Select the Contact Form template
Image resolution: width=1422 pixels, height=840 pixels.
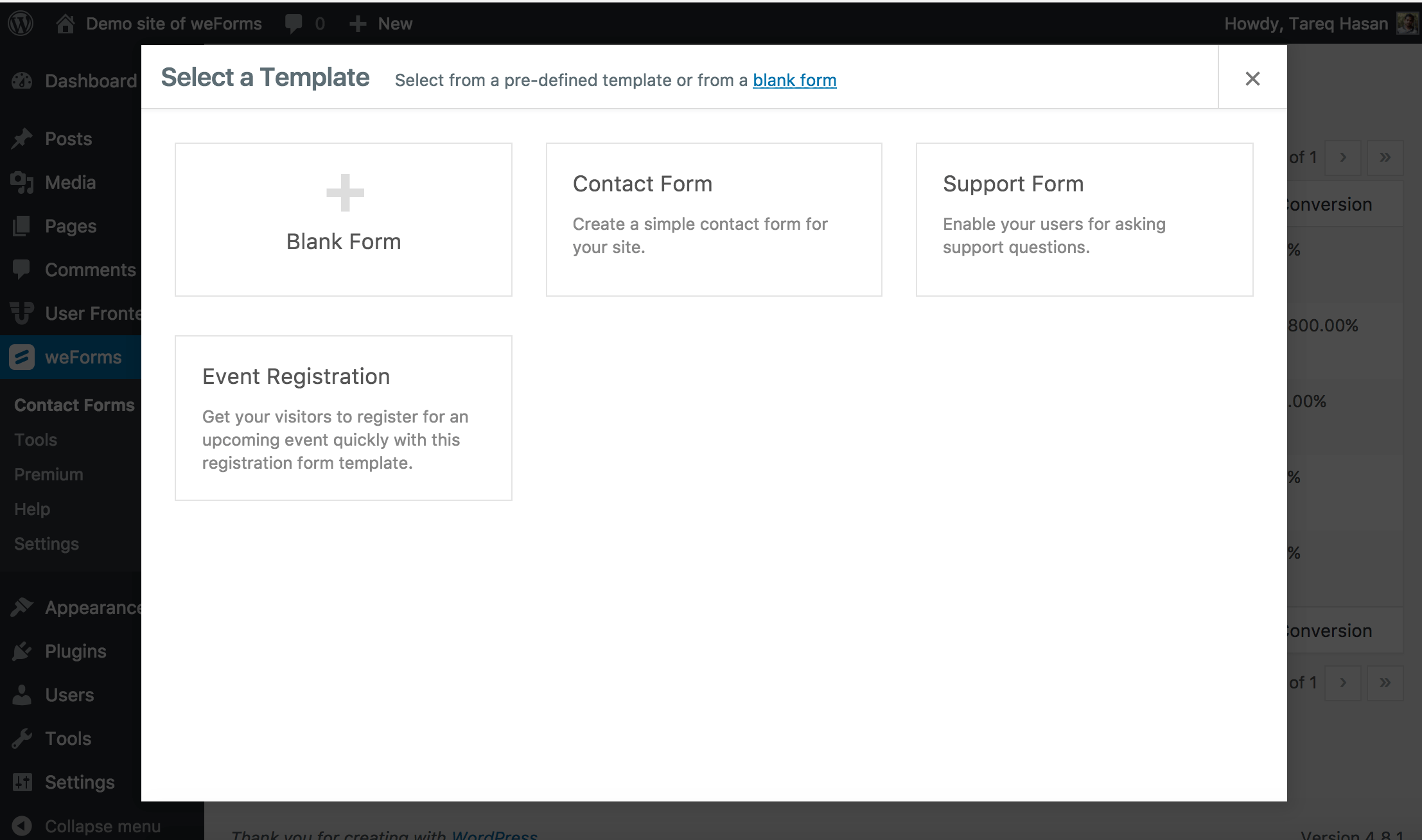click(714, 219)
